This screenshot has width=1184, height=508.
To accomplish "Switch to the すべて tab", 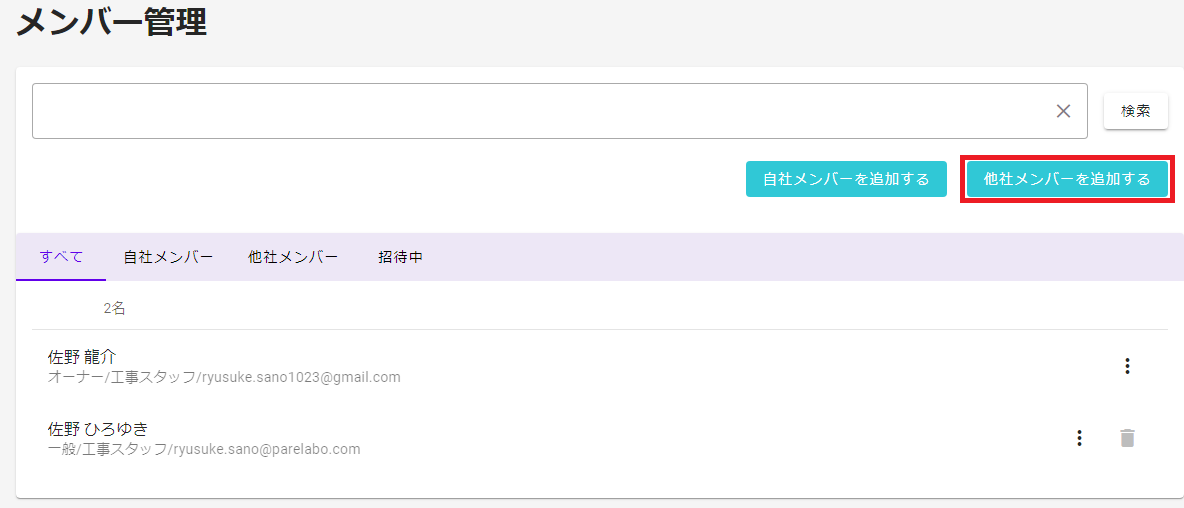I will point(61,257).
